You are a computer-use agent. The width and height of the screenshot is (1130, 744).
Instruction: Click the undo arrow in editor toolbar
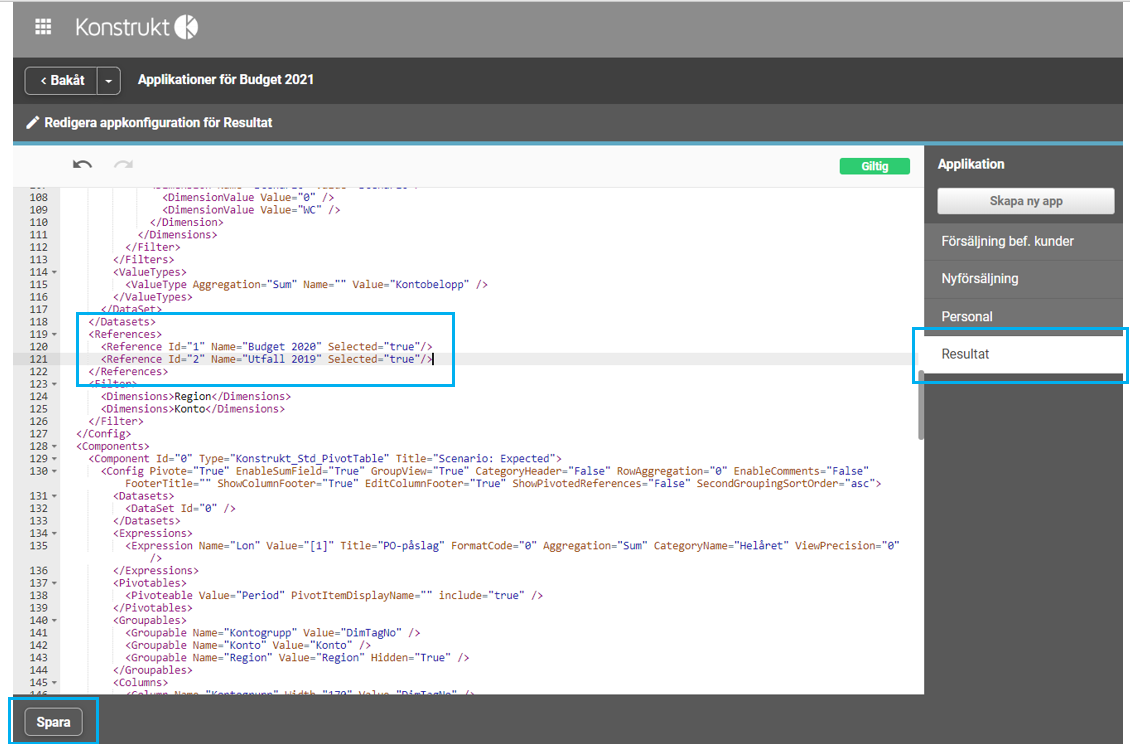click(83, 165)
